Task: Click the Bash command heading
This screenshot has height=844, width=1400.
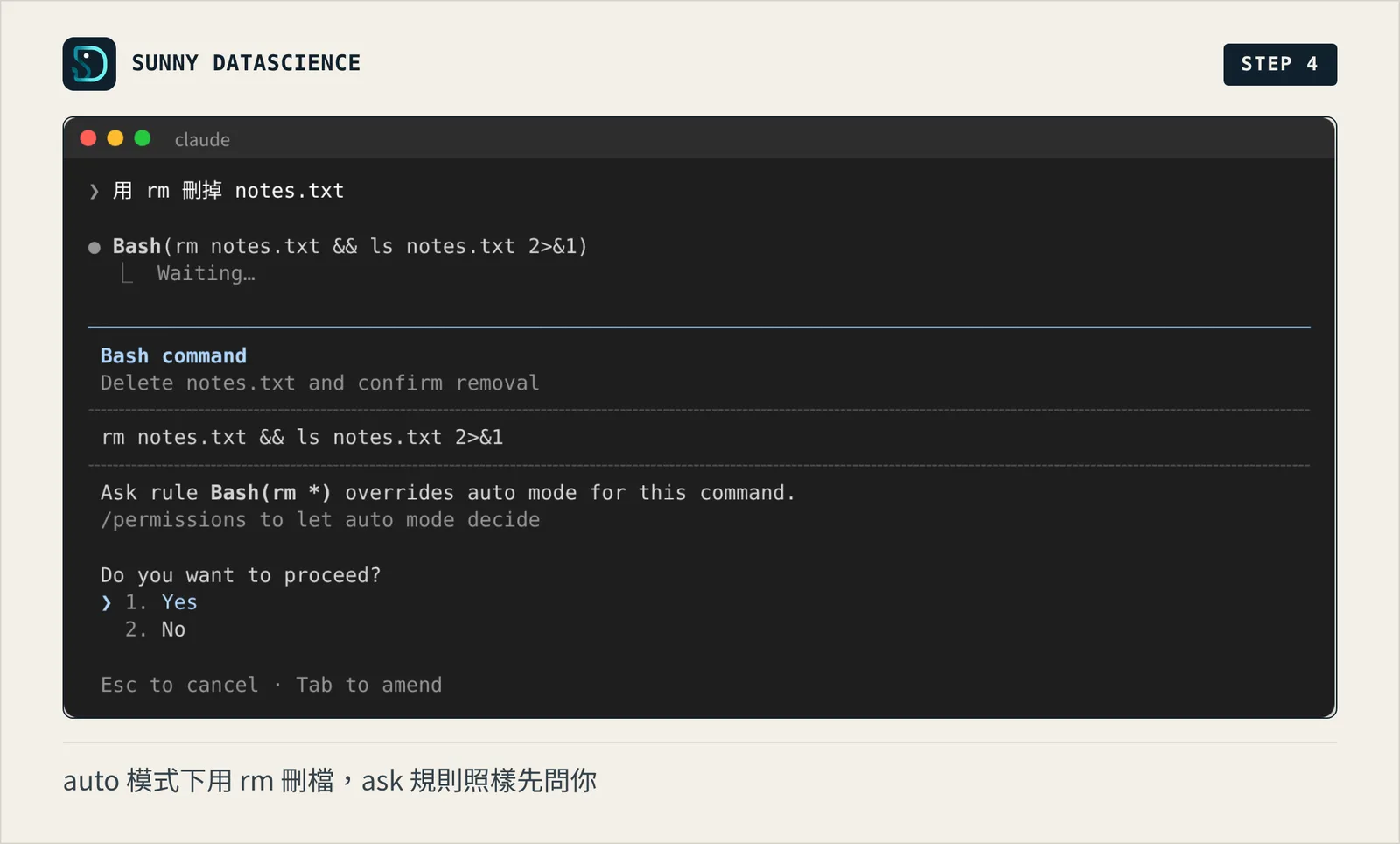Action: click(173, 355)
